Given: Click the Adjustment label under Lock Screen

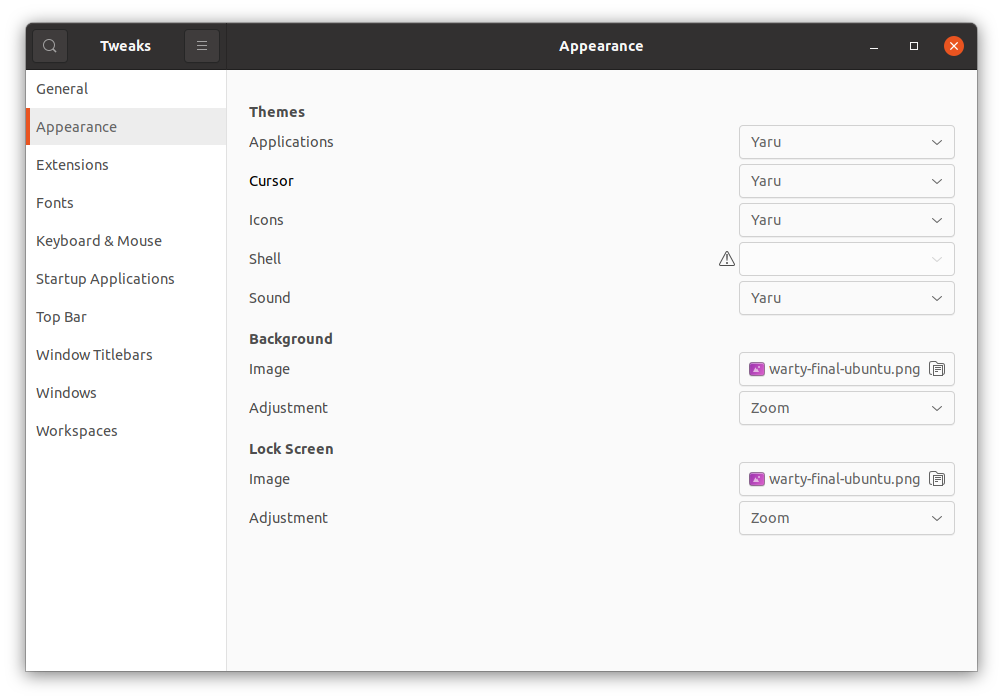Looking at the screenshot, I should click(x=288, y=518).
